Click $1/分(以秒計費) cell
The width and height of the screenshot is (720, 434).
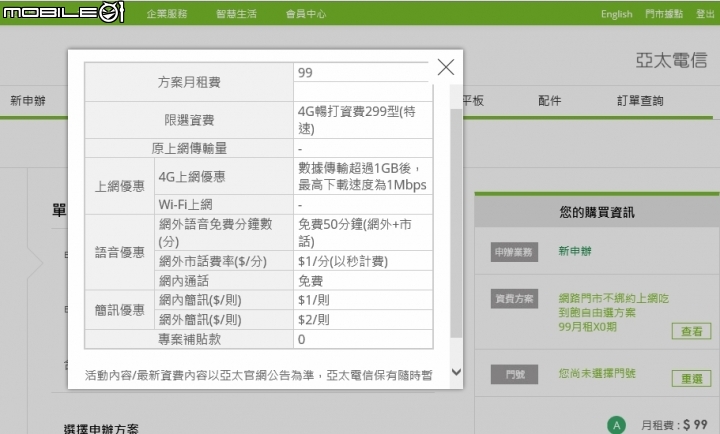363,261
